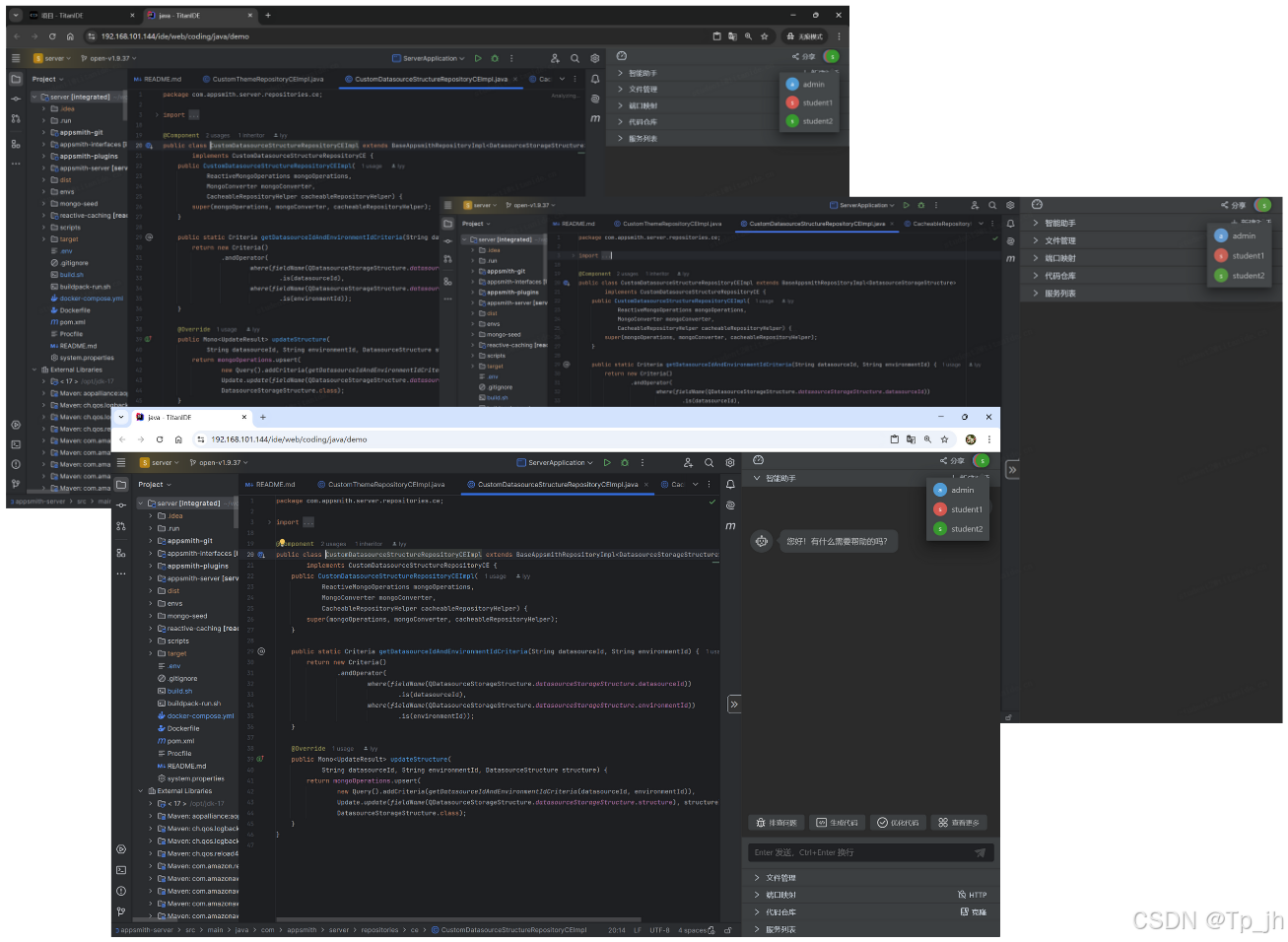
Task: Open the Problems icon in front window sidebar
Action: point(121,891)
